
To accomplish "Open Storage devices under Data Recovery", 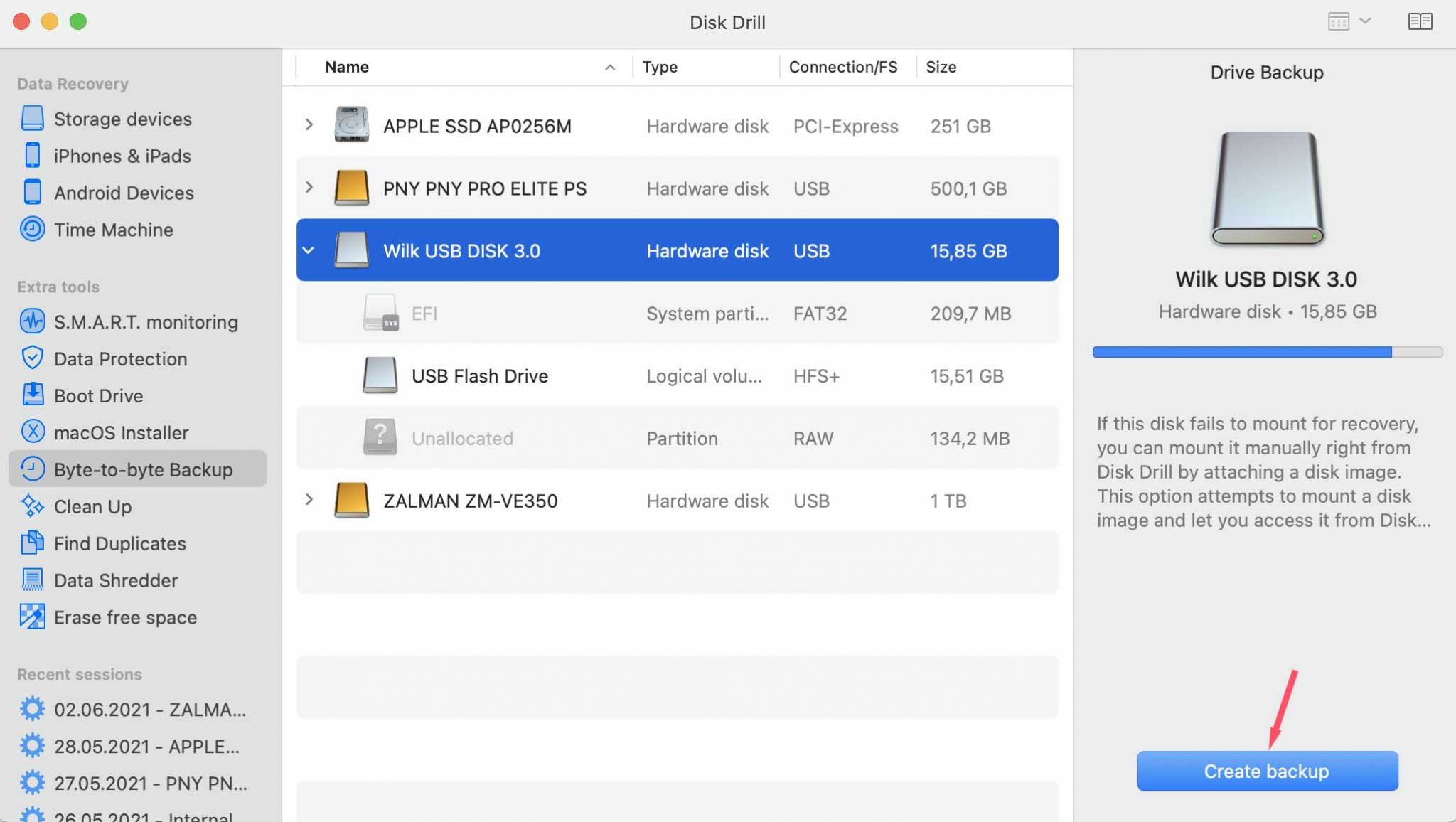I will [122, 119].
